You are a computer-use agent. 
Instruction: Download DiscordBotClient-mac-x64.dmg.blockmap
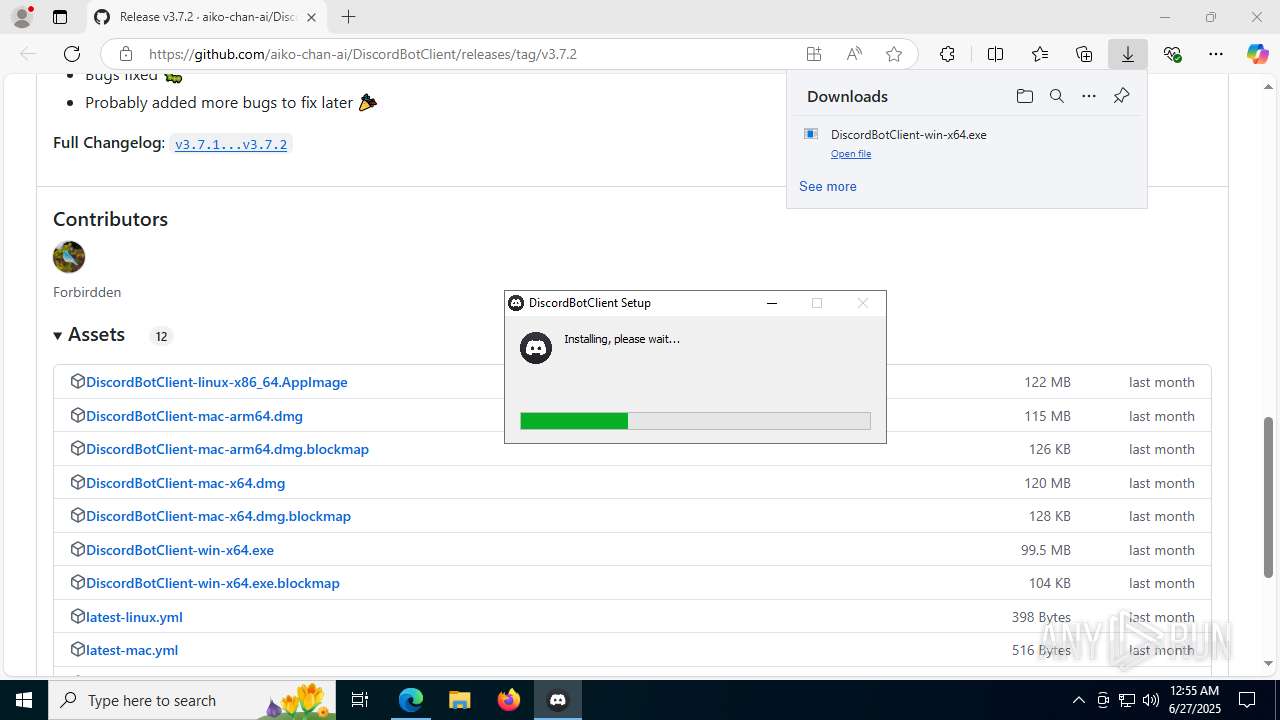point(218,516)
